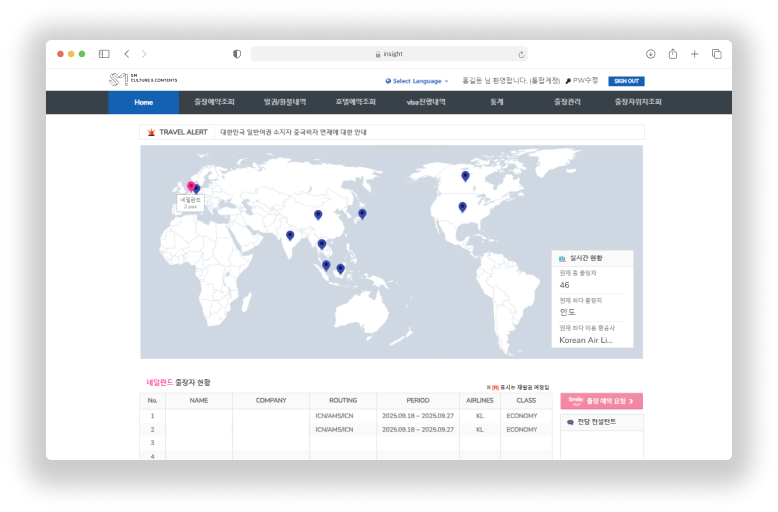This screenshot has height=512, width=778.
Task: Open the 호텔예약조회 menu tab
Action: tap(355, 102)
